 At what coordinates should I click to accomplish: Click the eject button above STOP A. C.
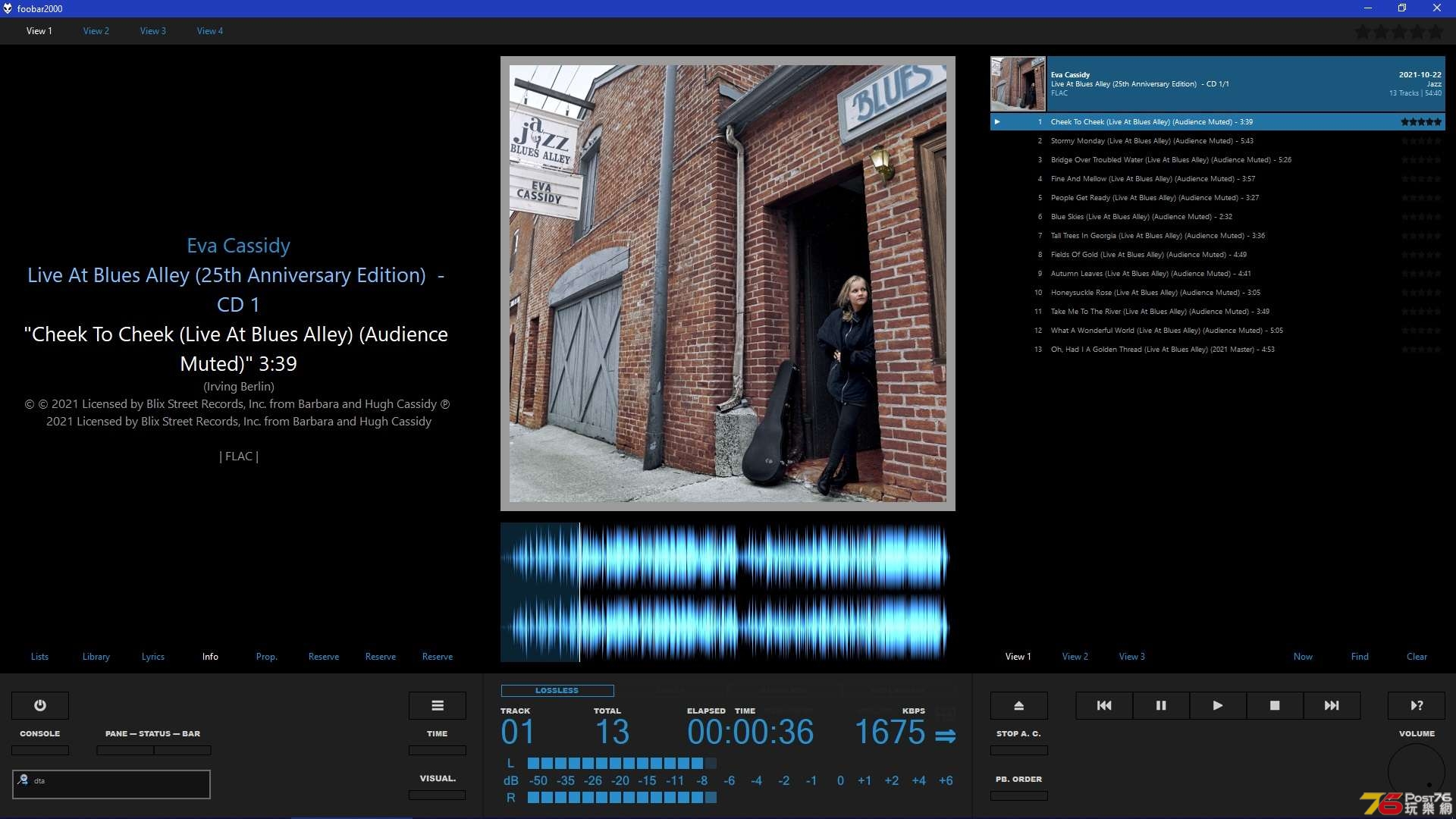[1019, 705]
